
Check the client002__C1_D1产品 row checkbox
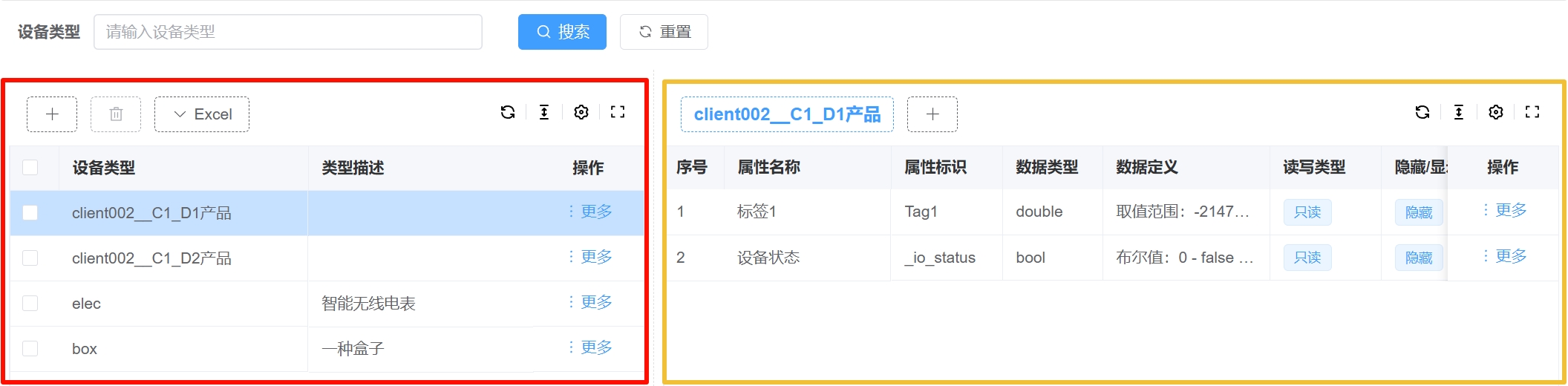pyautogui.click(x=30, y=212)
